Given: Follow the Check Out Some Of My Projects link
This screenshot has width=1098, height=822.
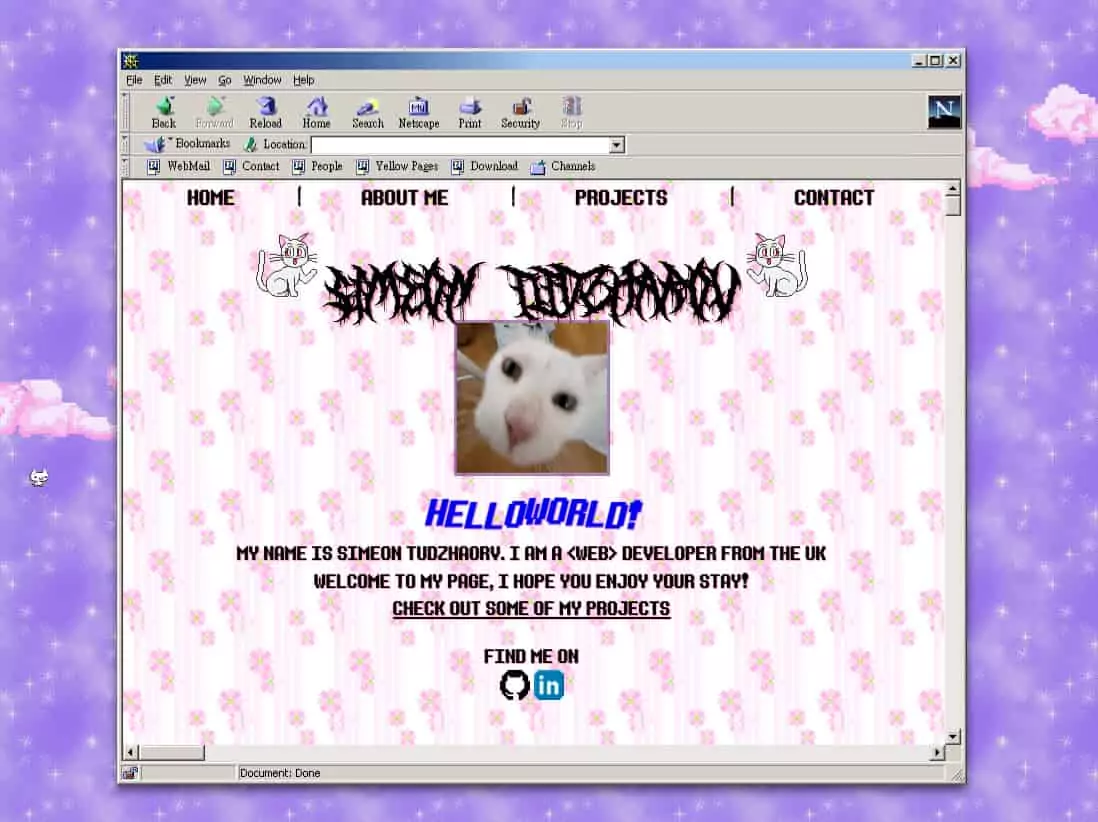Looking at the screenshot, I should point(531,609).
